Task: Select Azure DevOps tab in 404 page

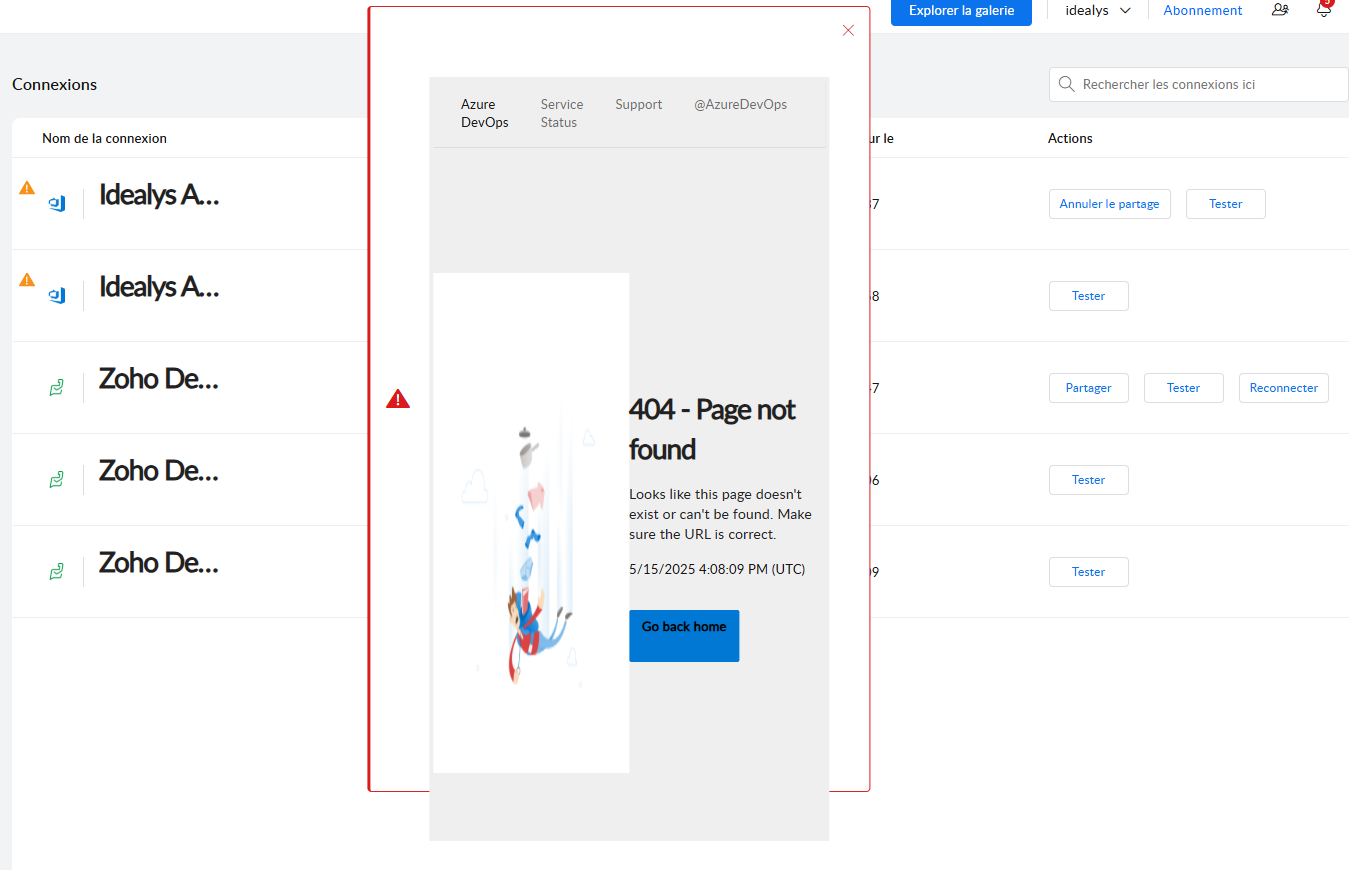Action: click(485, 113)
